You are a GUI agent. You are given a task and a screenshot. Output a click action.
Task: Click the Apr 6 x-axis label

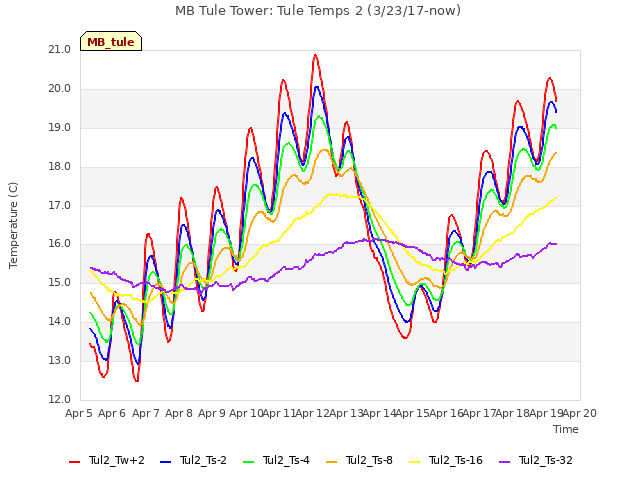pos(112,413)
